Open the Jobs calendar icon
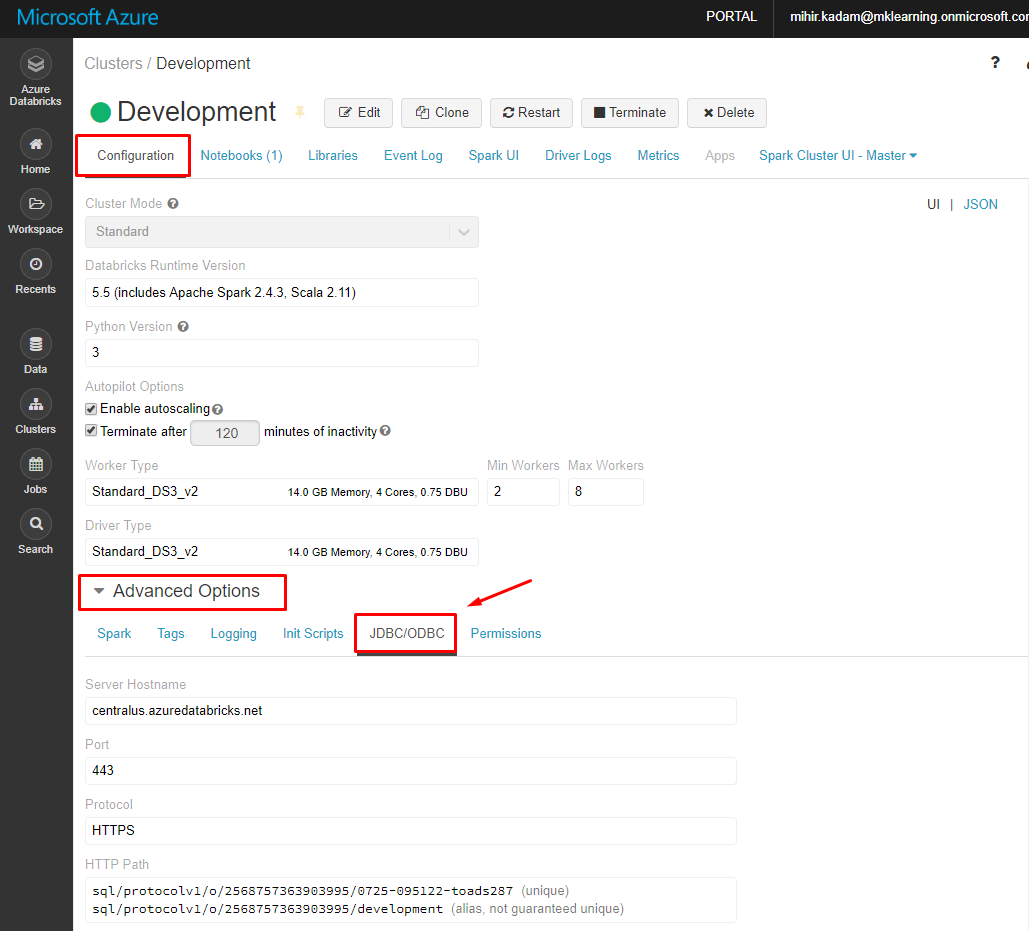 35,465
